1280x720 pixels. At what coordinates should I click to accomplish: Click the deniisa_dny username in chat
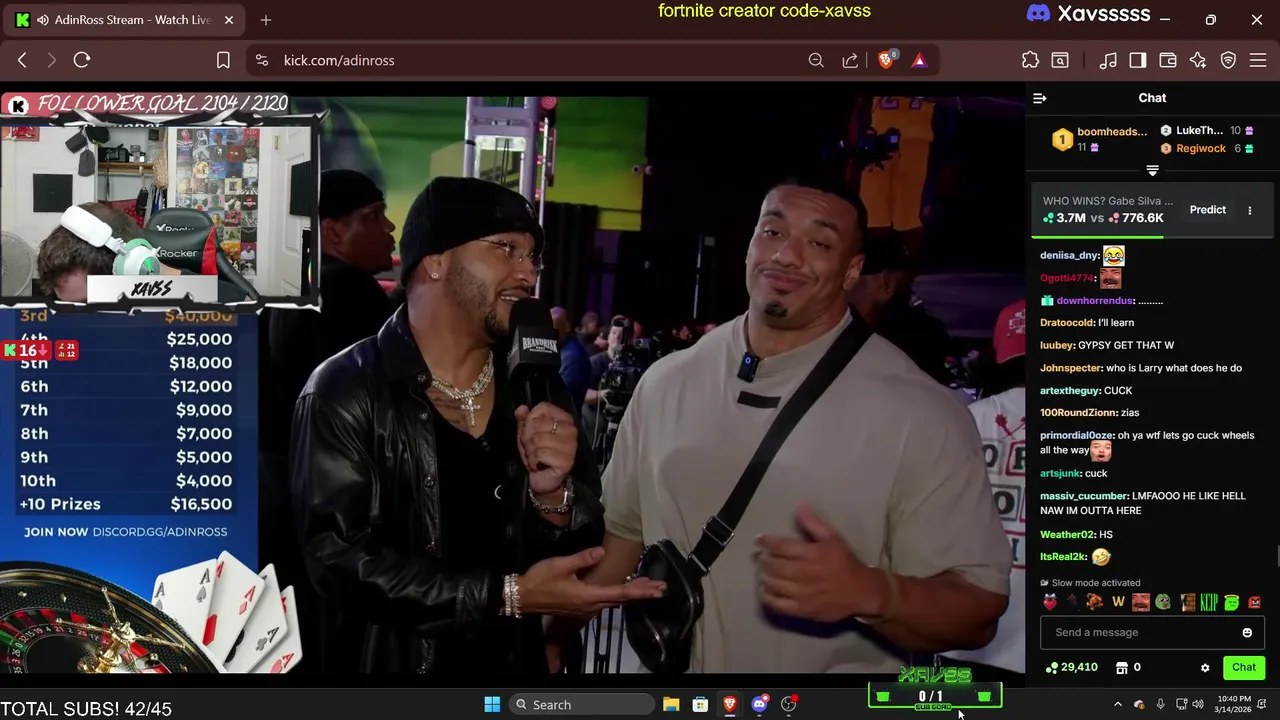1069,255
